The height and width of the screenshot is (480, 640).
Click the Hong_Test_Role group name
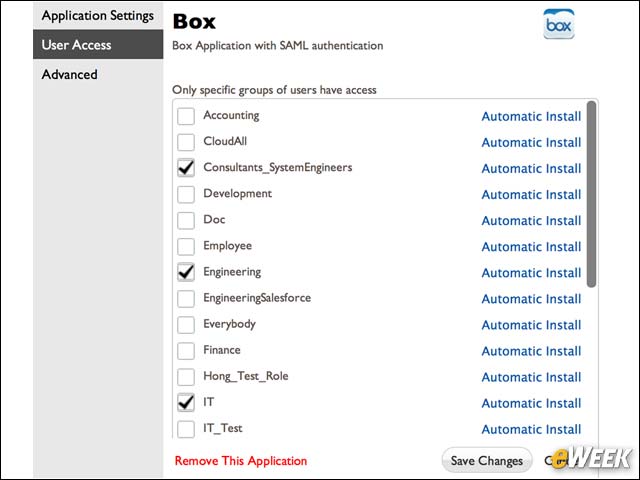(246, 376)
